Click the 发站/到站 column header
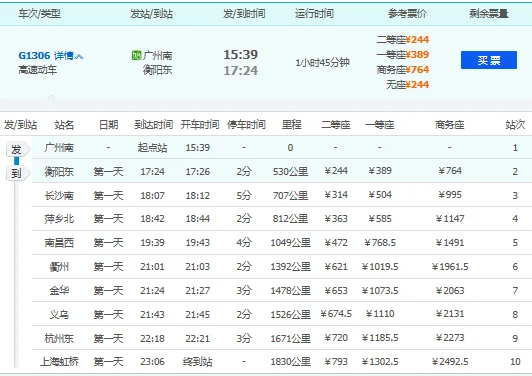The height and width of the screenshot is (376, 532). tap(152, 14)
